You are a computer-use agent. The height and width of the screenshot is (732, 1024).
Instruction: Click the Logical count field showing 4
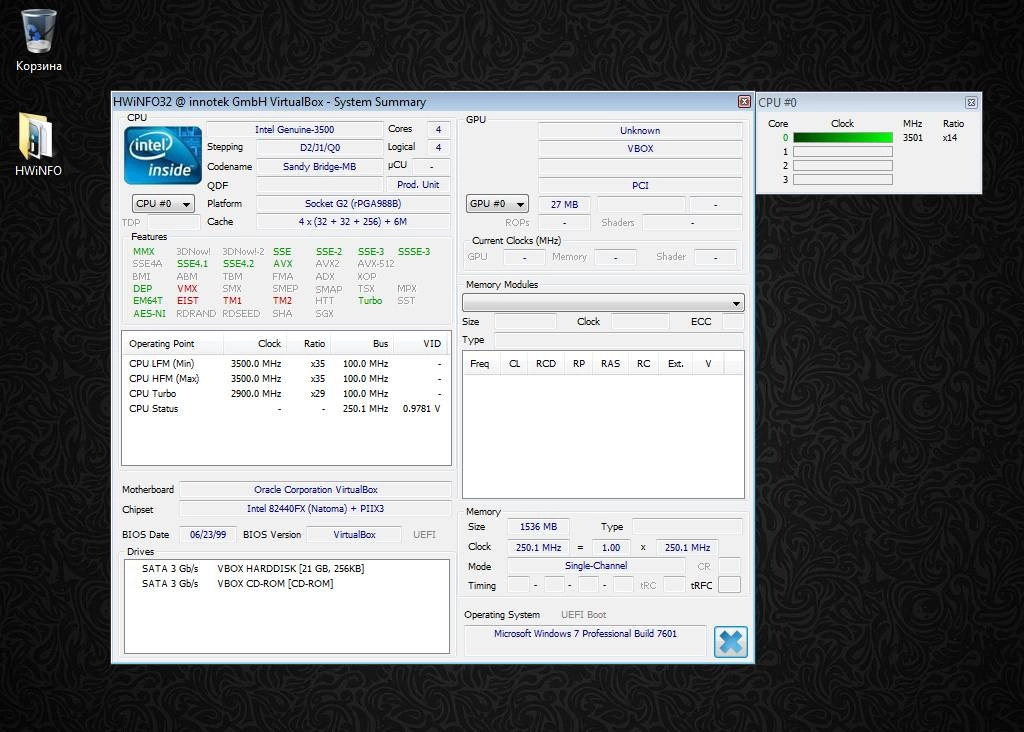point(438,148)
